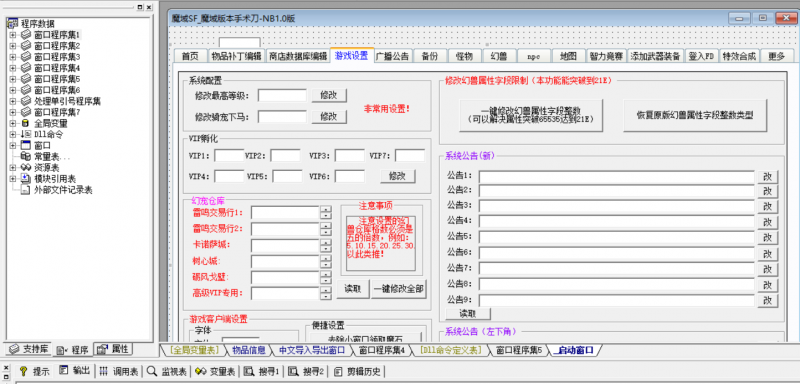Click the 卡诺萨城 spinner arrows

click(326, 245)
